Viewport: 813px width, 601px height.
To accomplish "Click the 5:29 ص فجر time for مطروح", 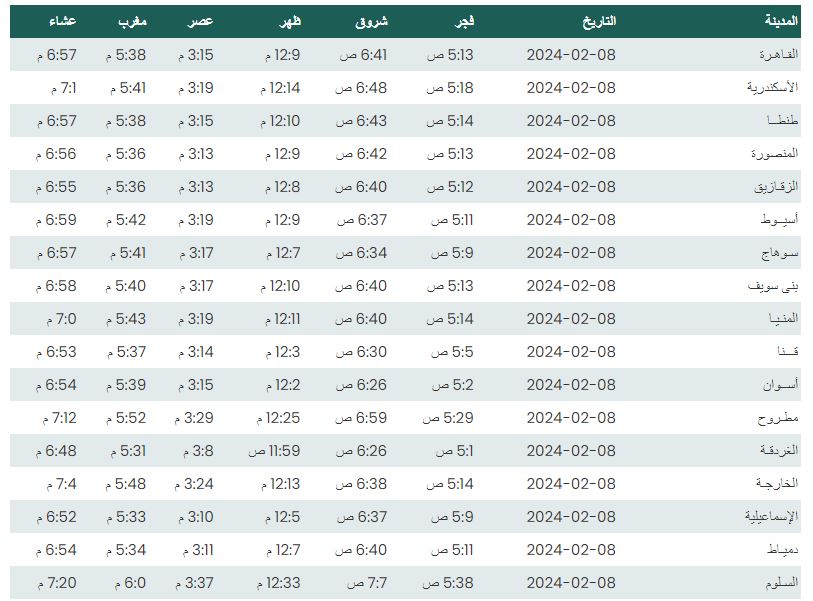I will pyautogui.click(x=448, y=418).
